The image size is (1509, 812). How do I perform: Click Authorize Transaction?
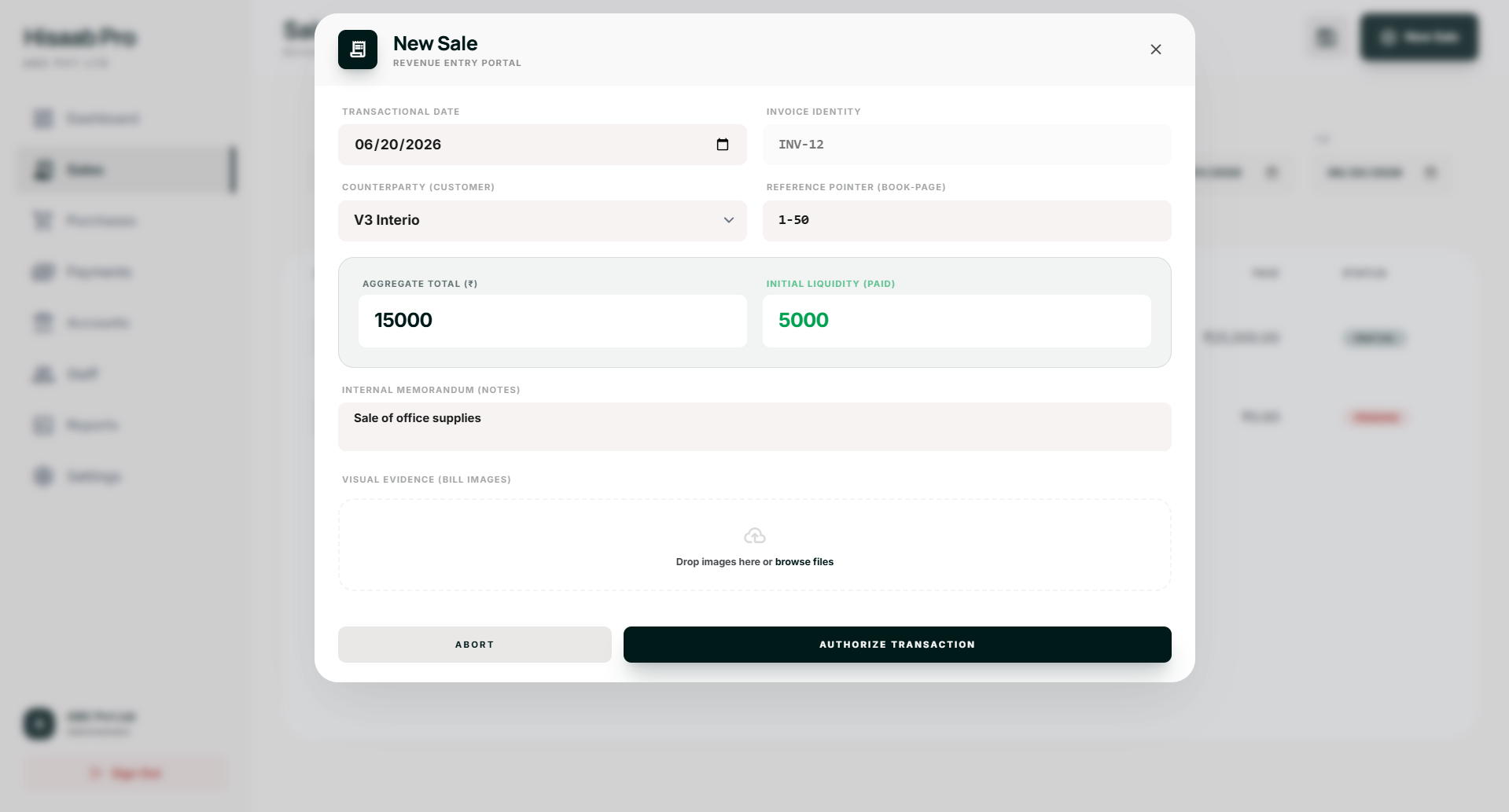(897, 645)
